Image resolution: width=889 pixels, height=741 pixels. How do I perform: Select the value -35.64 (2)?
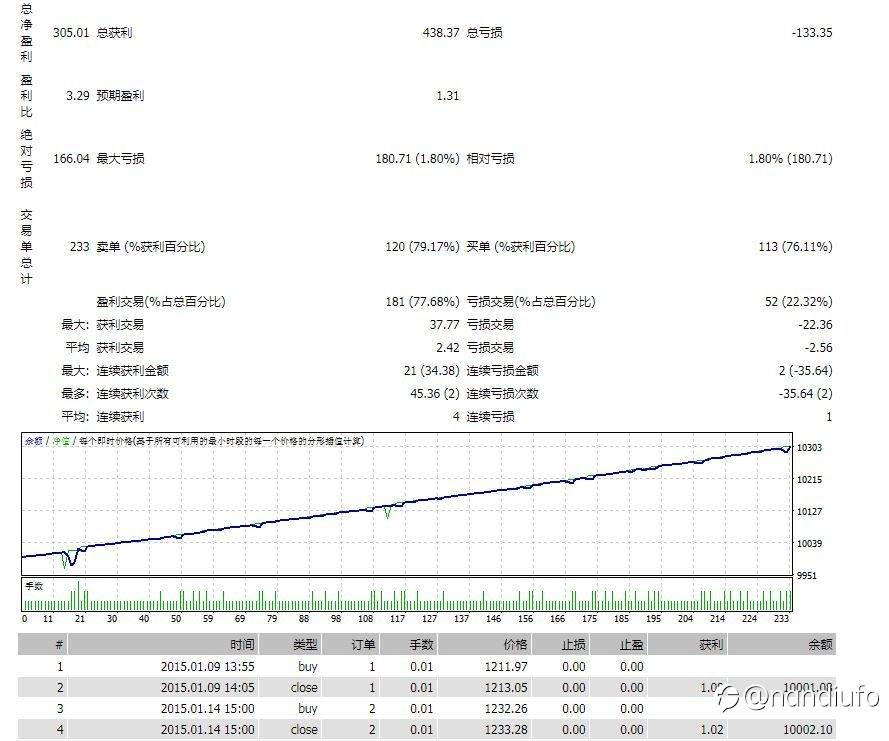(806, 393)
